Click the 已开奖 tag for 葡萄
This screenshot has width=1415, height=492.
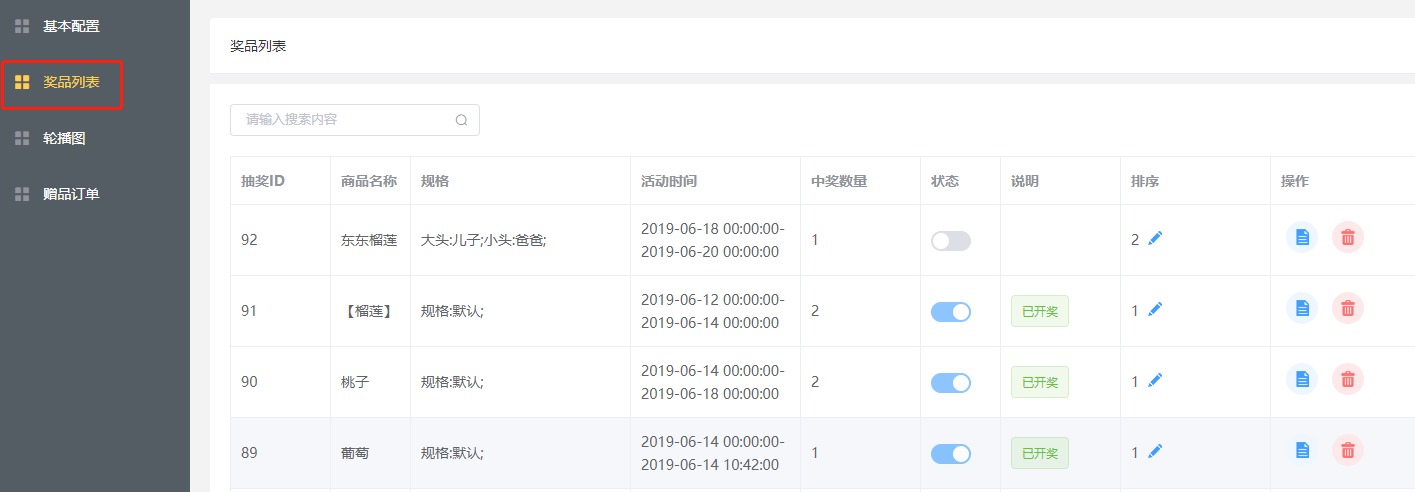(x=1039, y=453)
